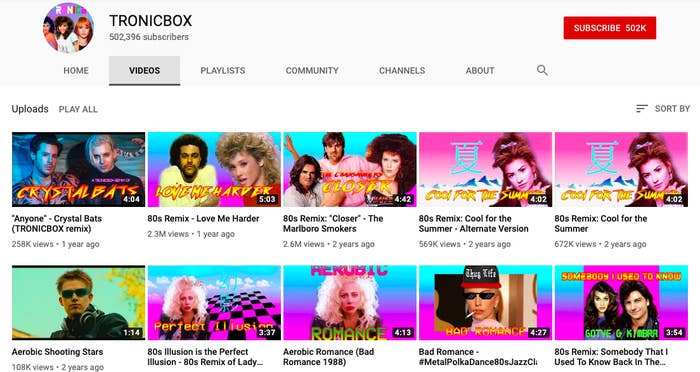Subscribe to the TRONICBOX channel
This screenshot has height=372, width=700.
610,28
